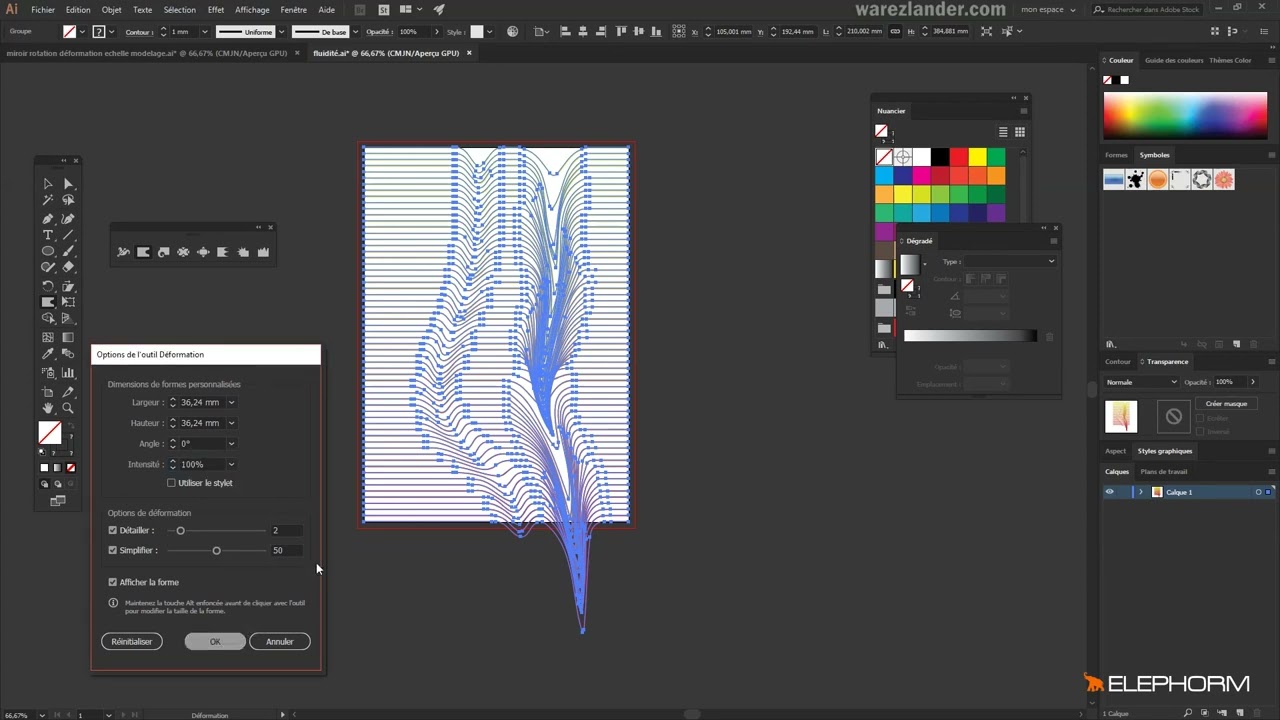1280x720 pixels.
Task: Select the Line Segment tool
Action: [68, 235]
